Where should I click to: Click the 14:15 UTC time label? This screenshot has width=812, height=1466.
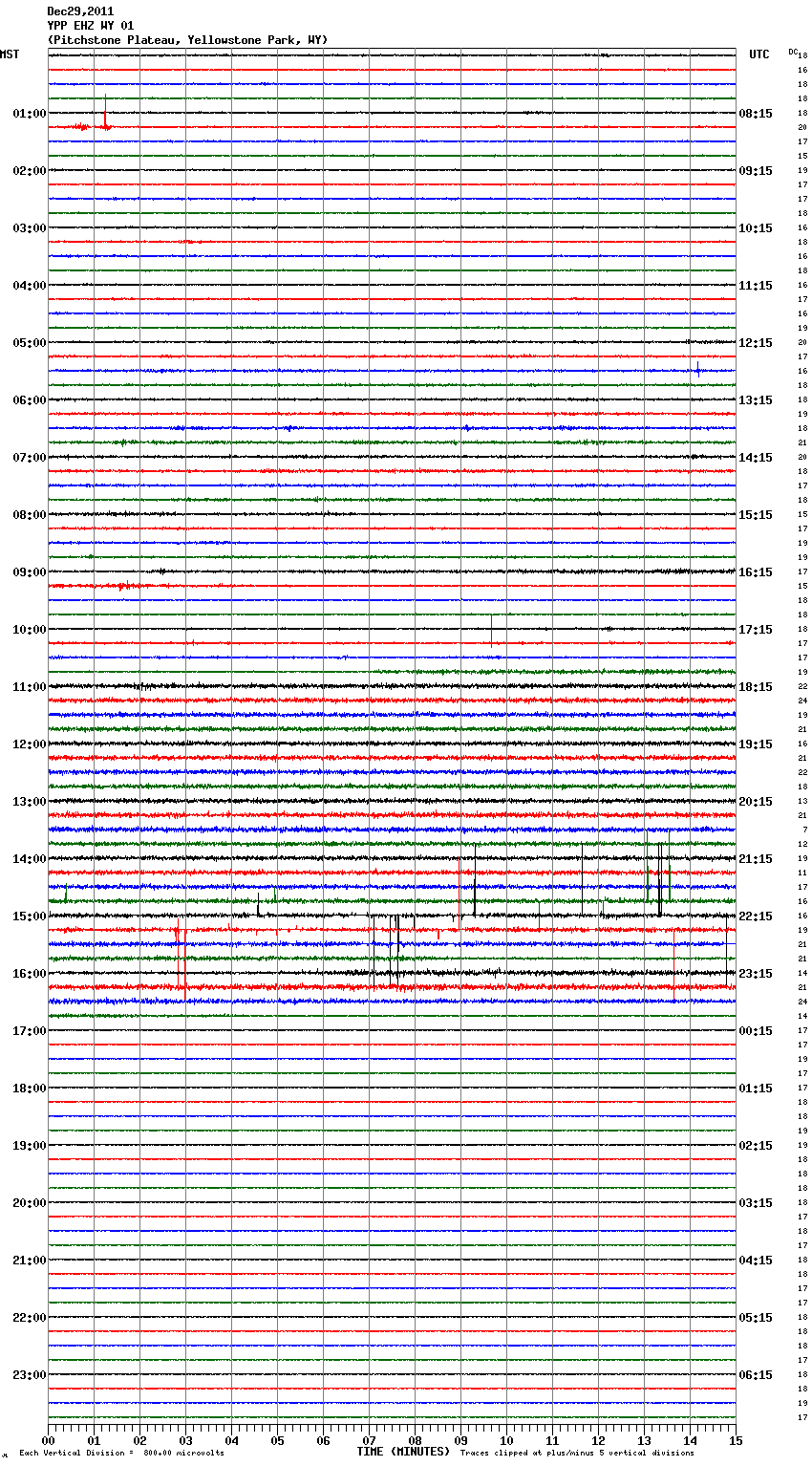pyautogui.click(x=756, y=458)
